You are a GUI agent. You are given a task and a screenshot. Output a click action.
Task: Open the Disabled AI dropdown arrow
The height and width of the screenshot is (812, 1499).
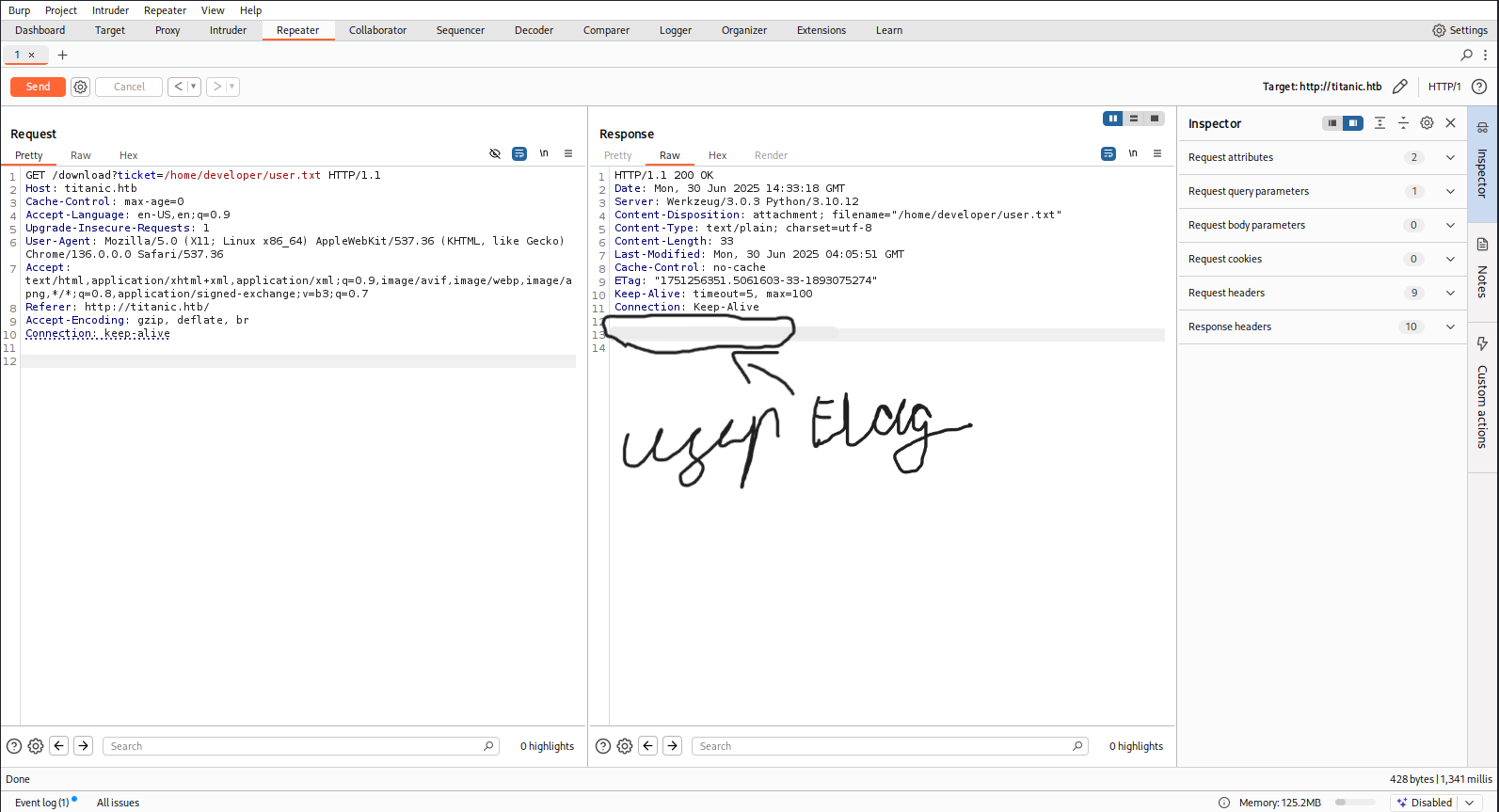click(1471, 803)
